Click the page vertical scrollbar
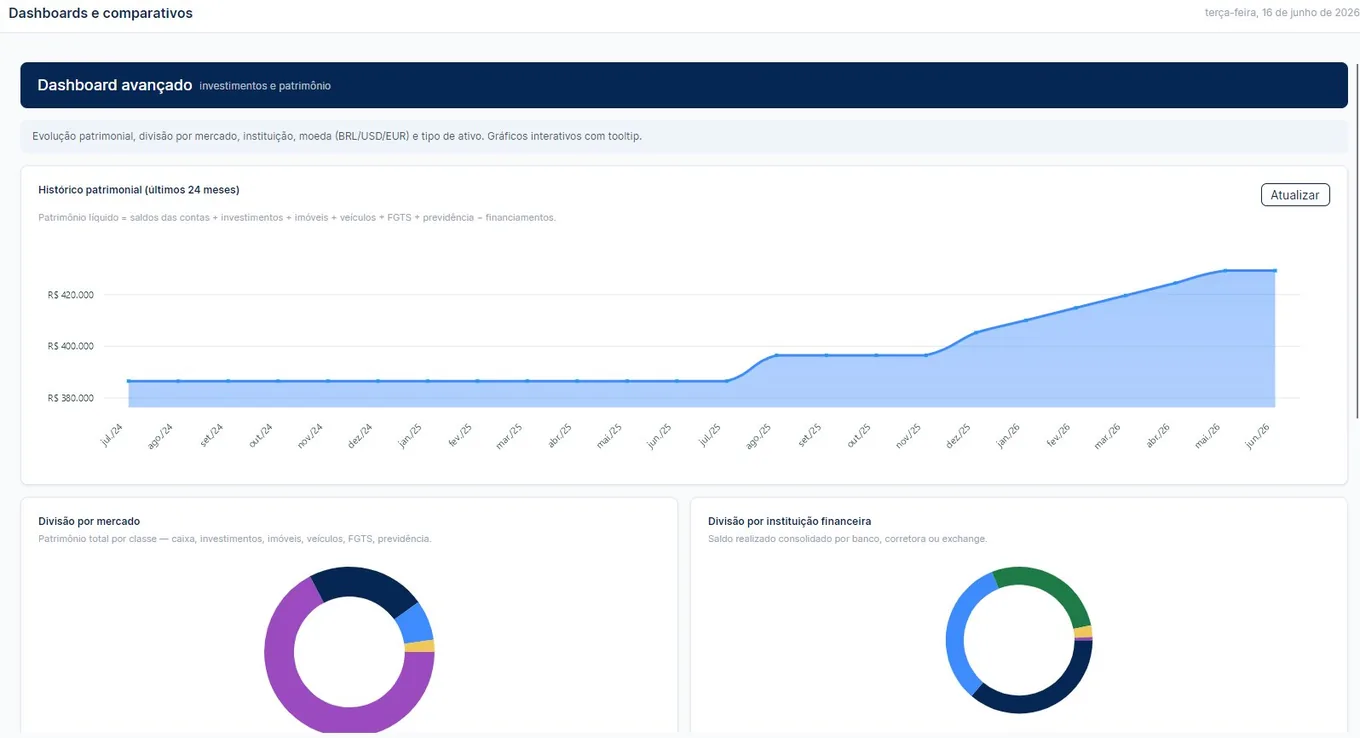The height and width of the screenshot is (738, 1360). point(1356,240)
